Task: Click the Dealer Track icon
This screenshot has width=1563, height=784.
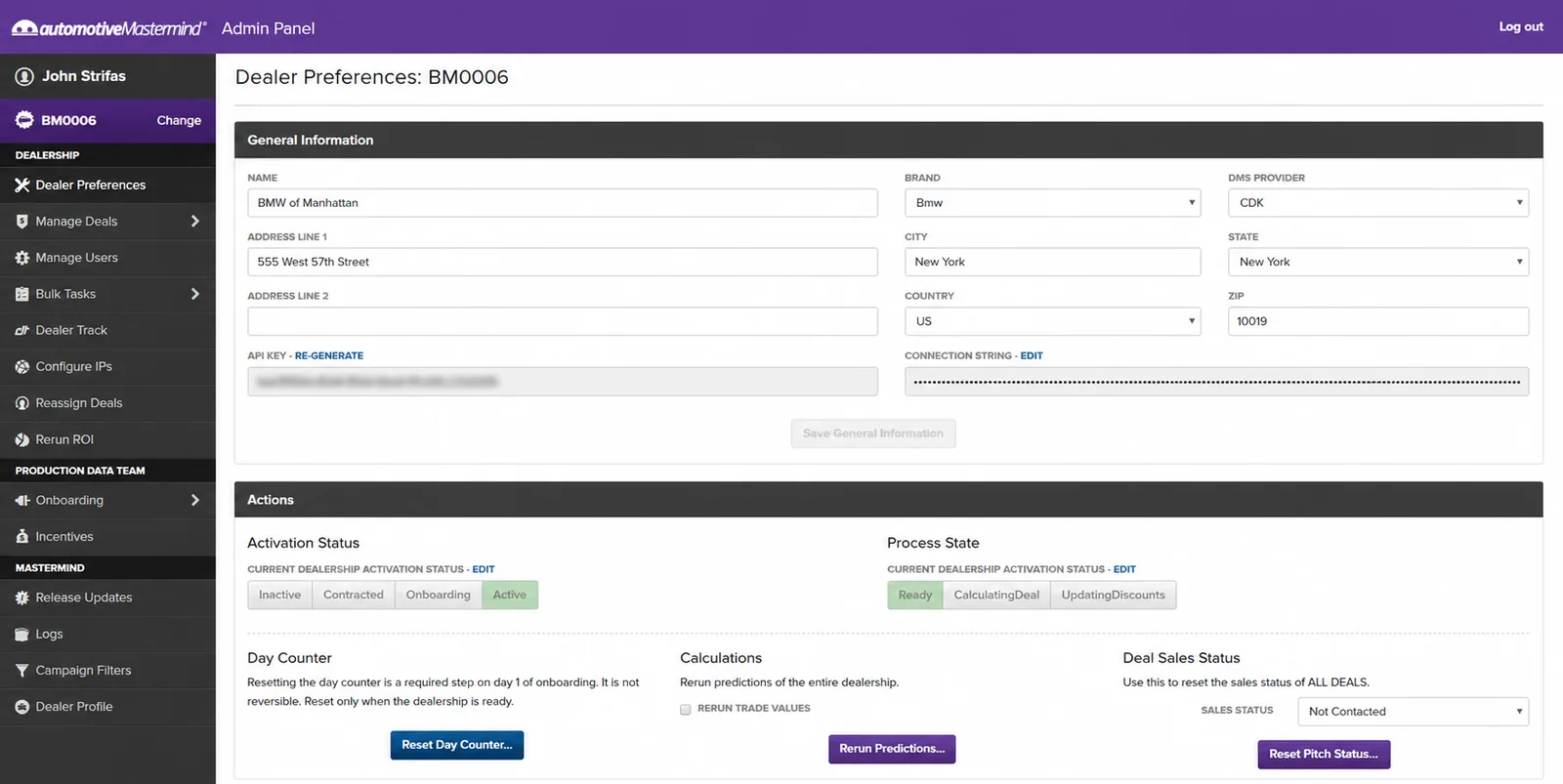Action: tap(22, 330)
